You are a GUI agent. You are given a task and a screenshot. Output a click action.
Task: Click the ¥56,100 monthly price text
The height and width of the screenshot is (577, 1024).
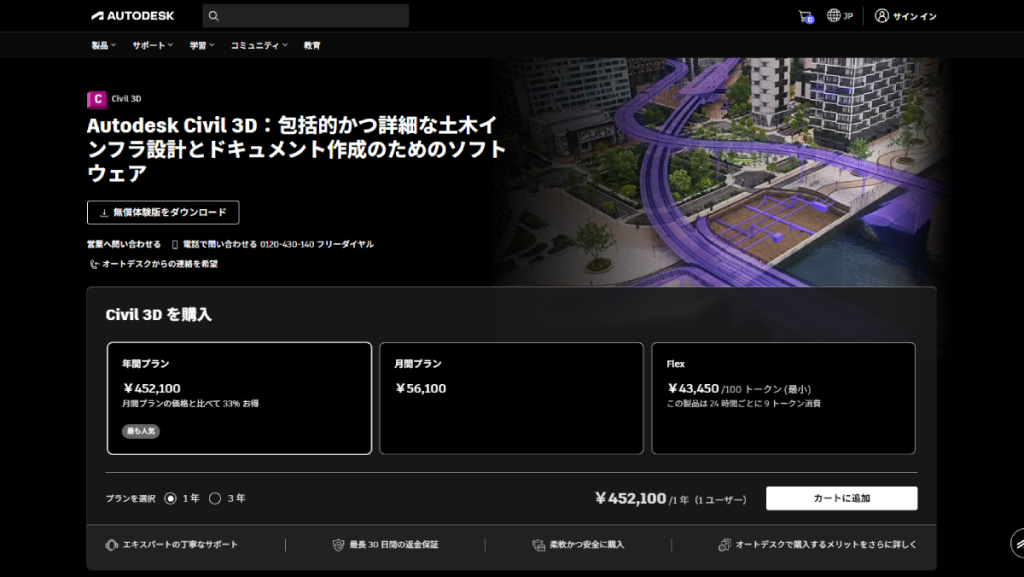(421, 389)
